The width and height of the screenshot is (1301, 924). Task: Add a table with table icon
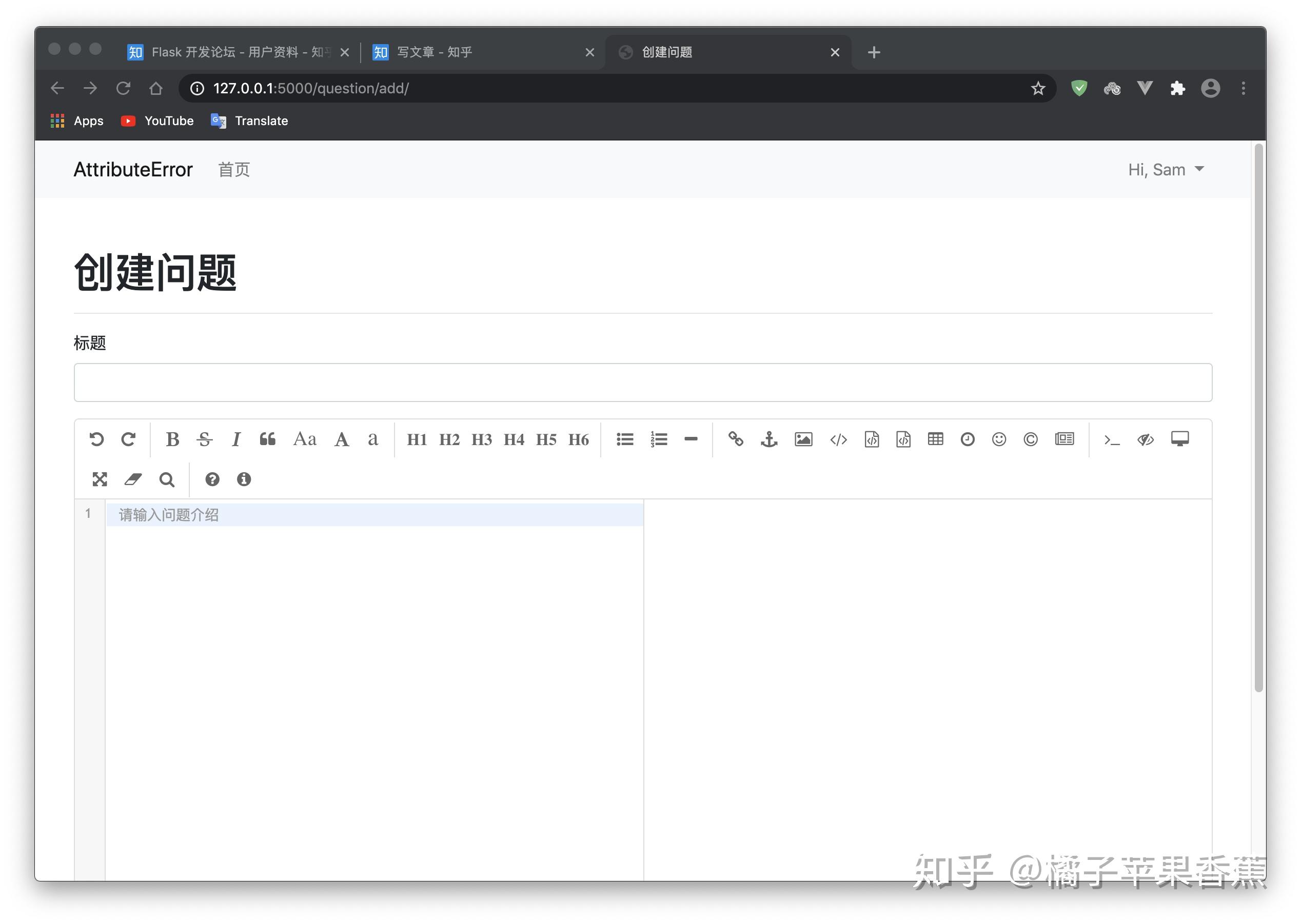tap(935, 439)
